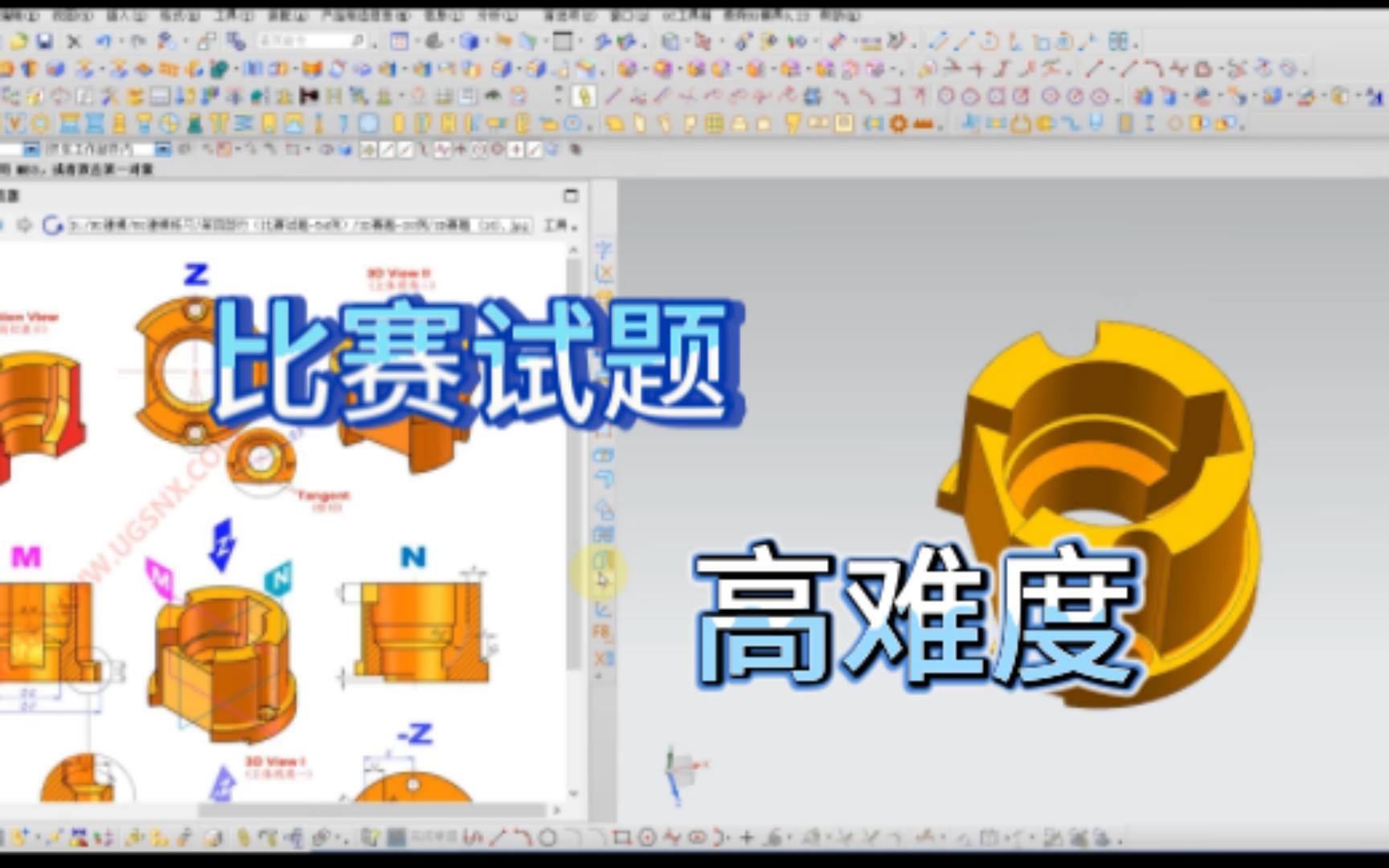Viewport: 1389px width, 868px height.
Task: Click the file path address bar in the image viewer
Action: [297, 226]
